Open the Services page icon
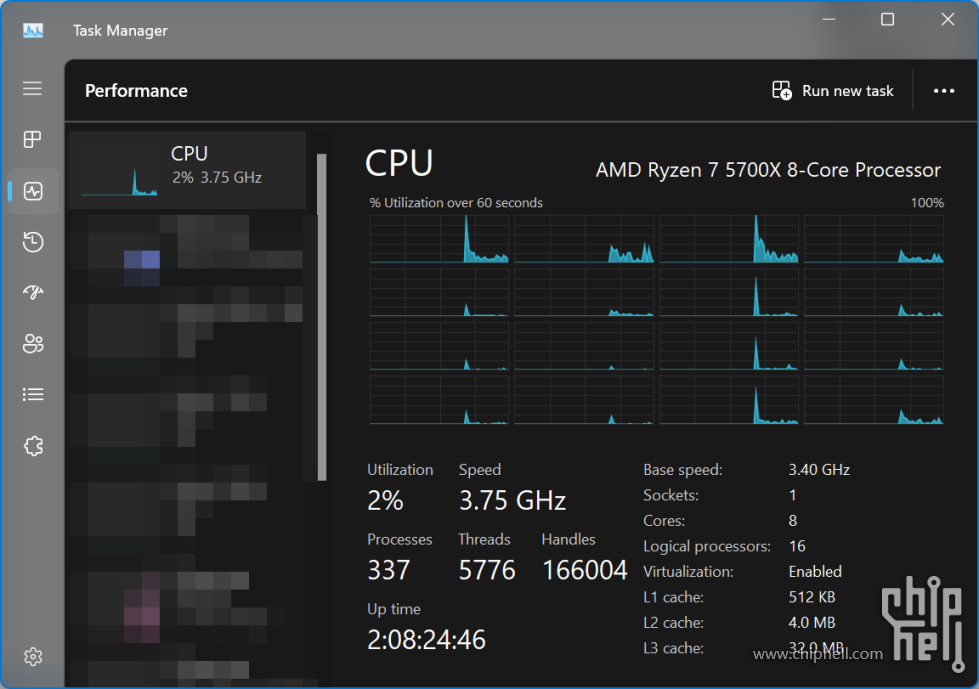The image size is (979, 689). pyautogui.click(x=32, y=446)
